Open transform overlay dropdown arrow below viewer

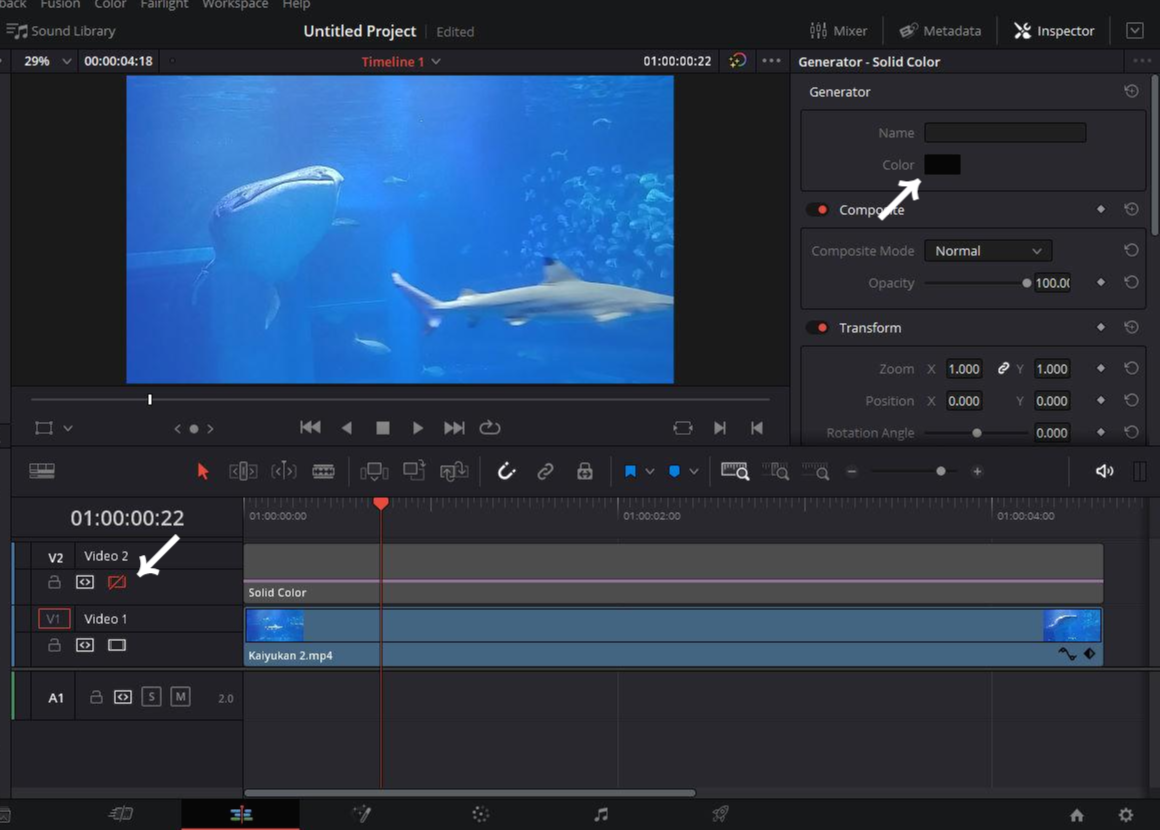[x=68, y=428]
